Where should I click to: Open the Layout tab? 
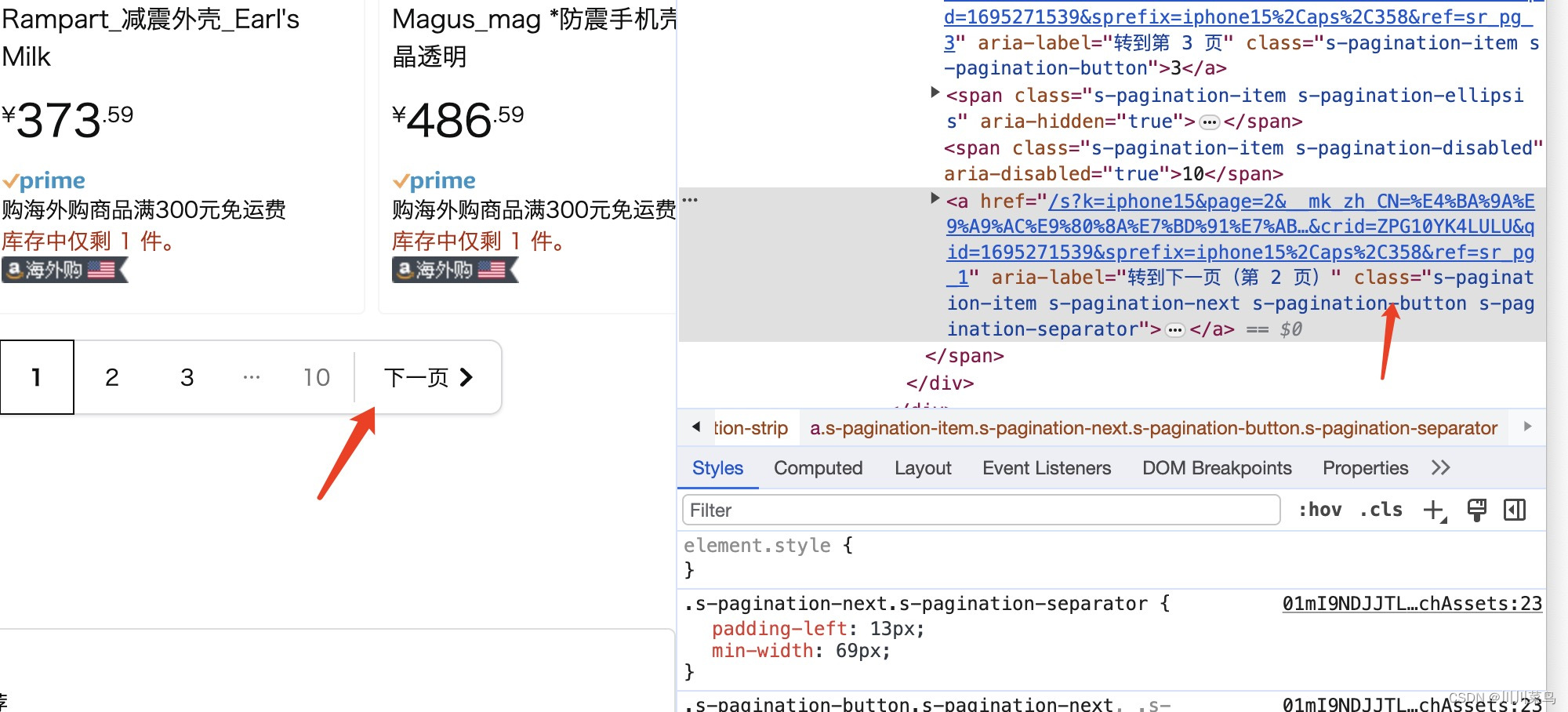pos(923,468)
